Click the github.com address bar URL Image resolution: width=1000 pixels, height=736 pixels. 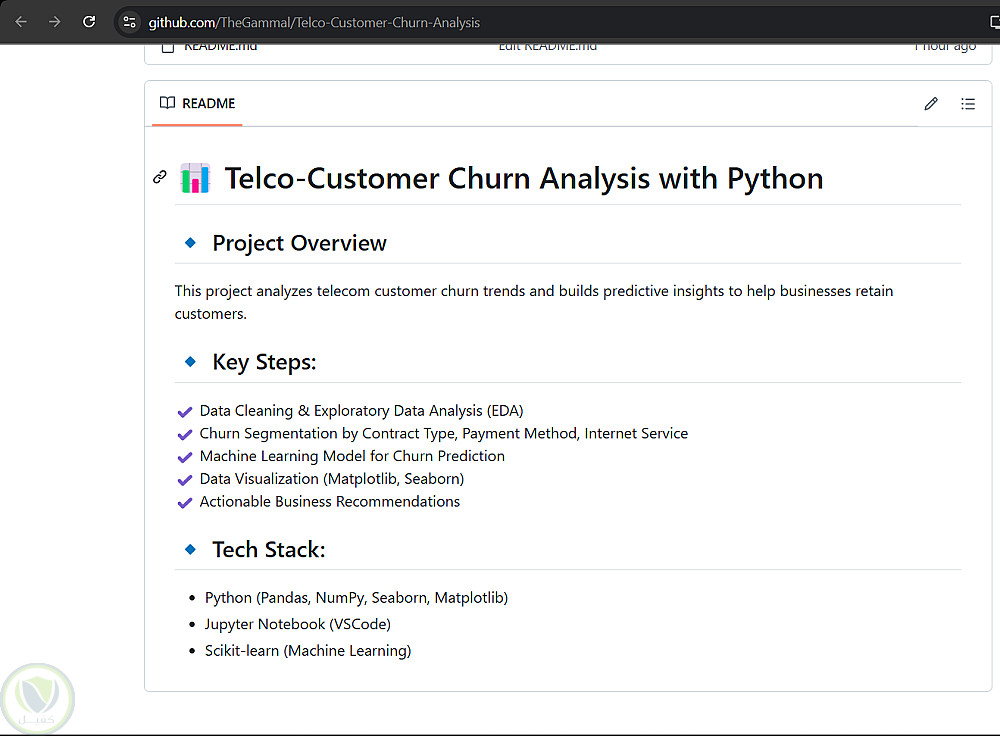pos(314,22)
